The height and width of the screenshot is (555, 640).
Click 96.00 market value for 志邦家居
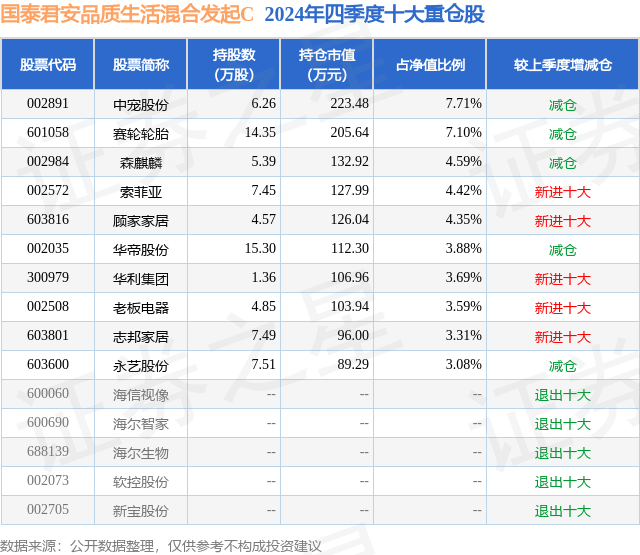point(353,335)
